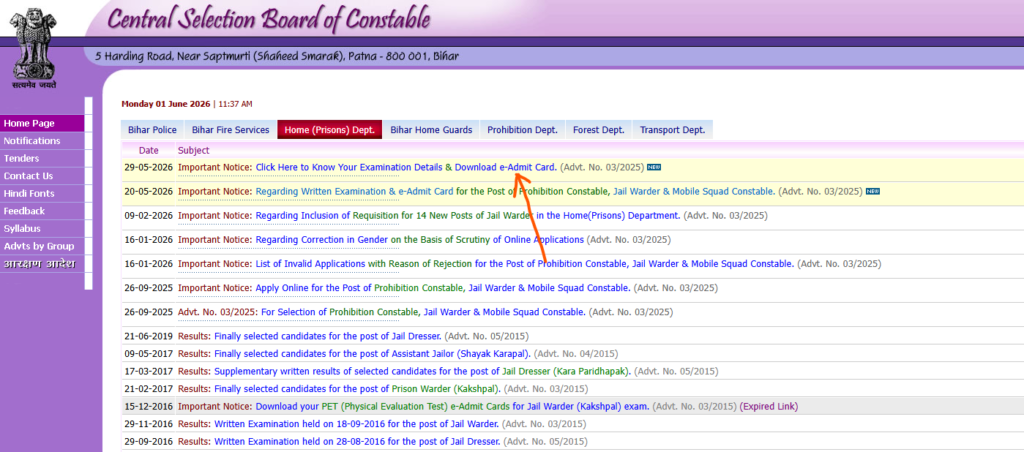Click NEW badge on 29-05-2026 notice
The height and width of the screenshot is (452, 1024).
coord(654,167)
